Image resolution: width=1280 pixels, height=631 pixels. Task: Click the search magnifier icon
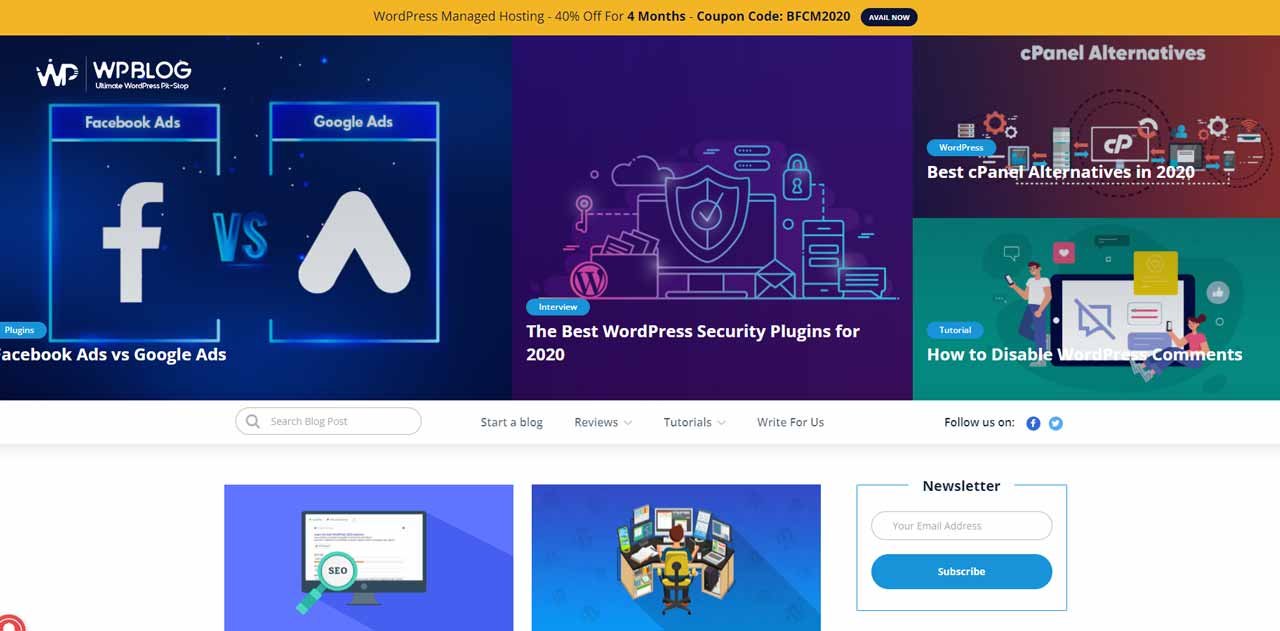click(252, 421)
